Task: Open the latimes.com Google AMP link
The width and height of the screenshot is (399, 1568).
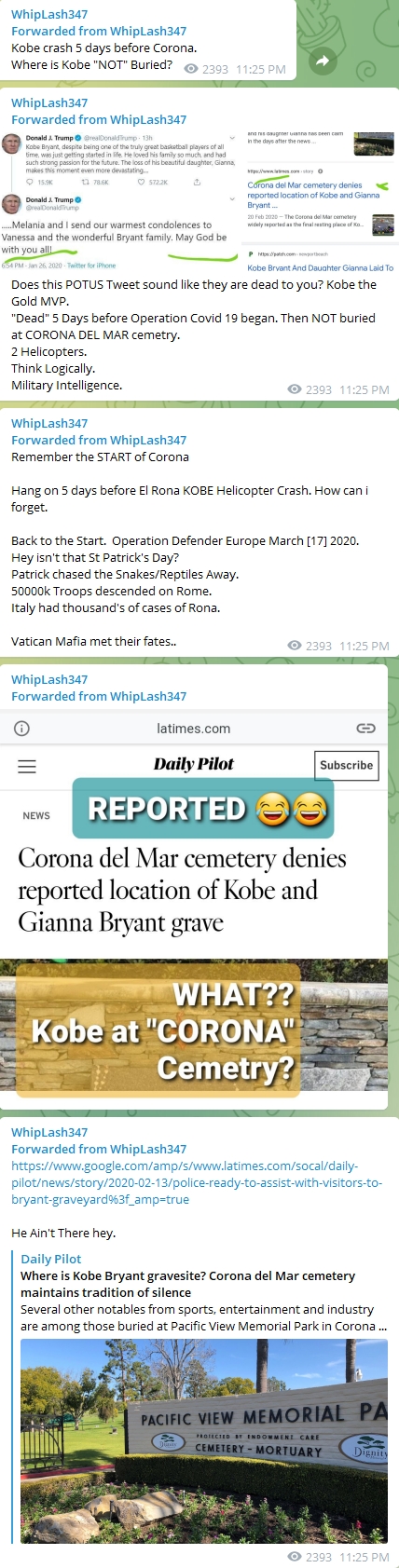Action: tap(196, 1182)
